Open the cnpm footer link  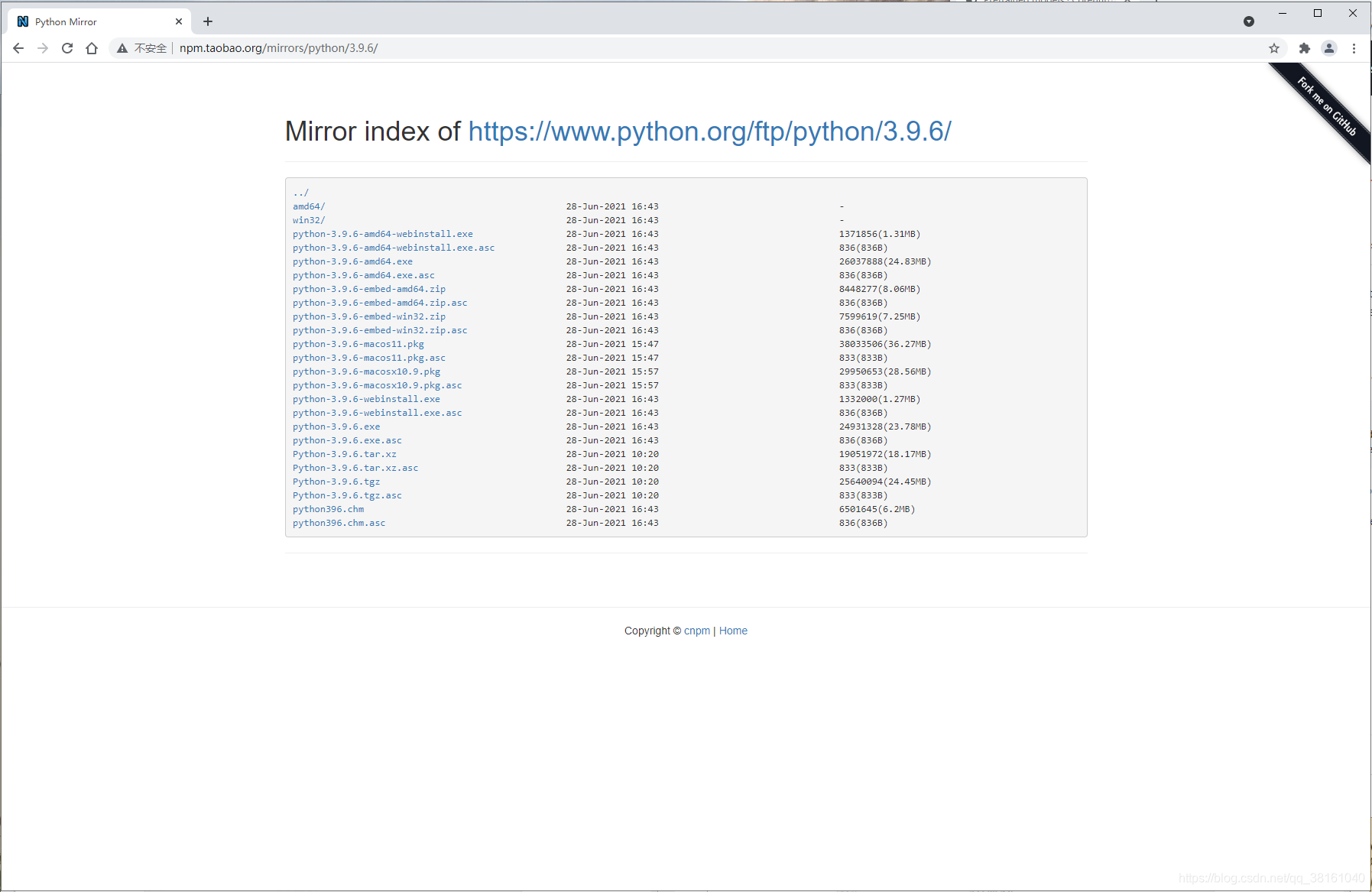tap(697, 631)
